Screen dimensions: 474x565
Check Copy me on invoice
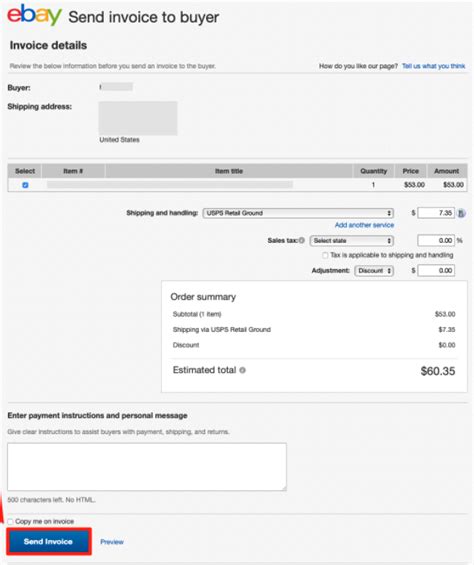click(x=10, y=521)
